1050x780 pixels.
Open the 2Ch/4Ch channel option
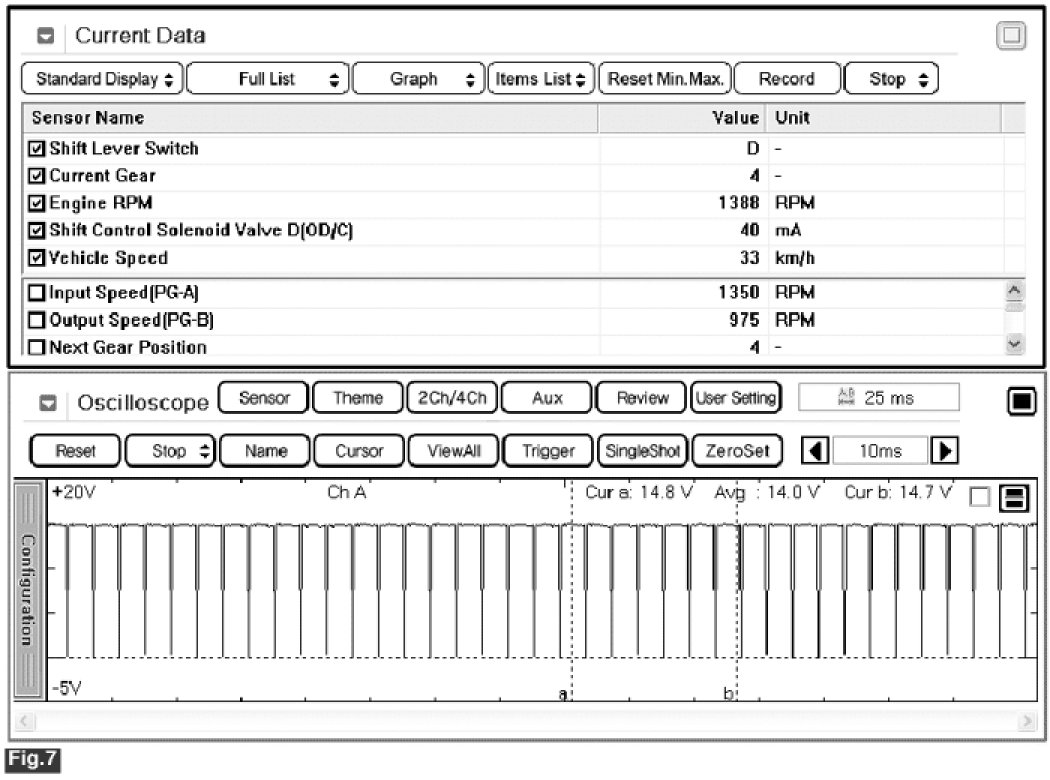(x=451, y=398)
